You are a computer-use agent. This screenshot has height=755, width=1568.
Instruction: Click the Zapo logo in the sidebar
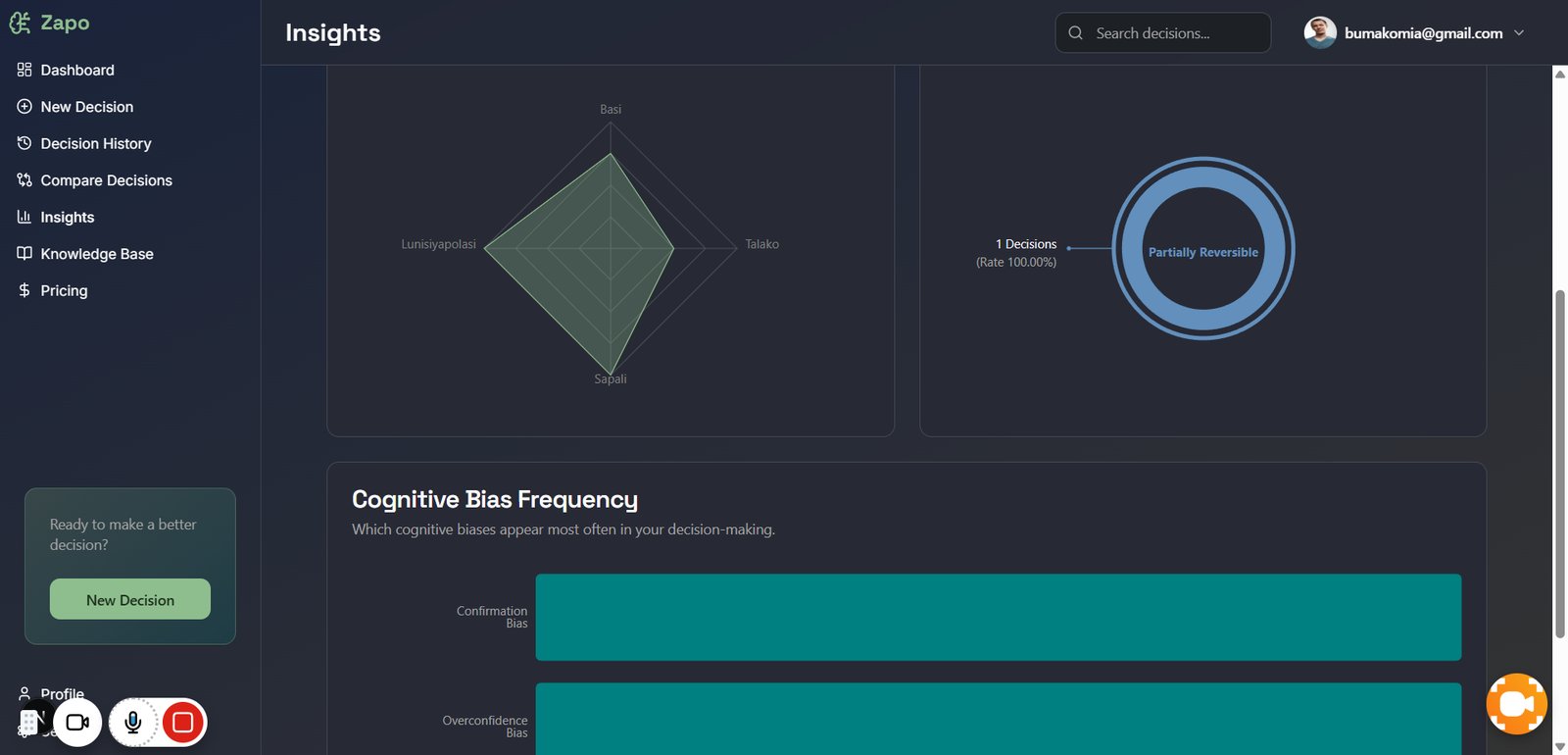tap(49, 23)
